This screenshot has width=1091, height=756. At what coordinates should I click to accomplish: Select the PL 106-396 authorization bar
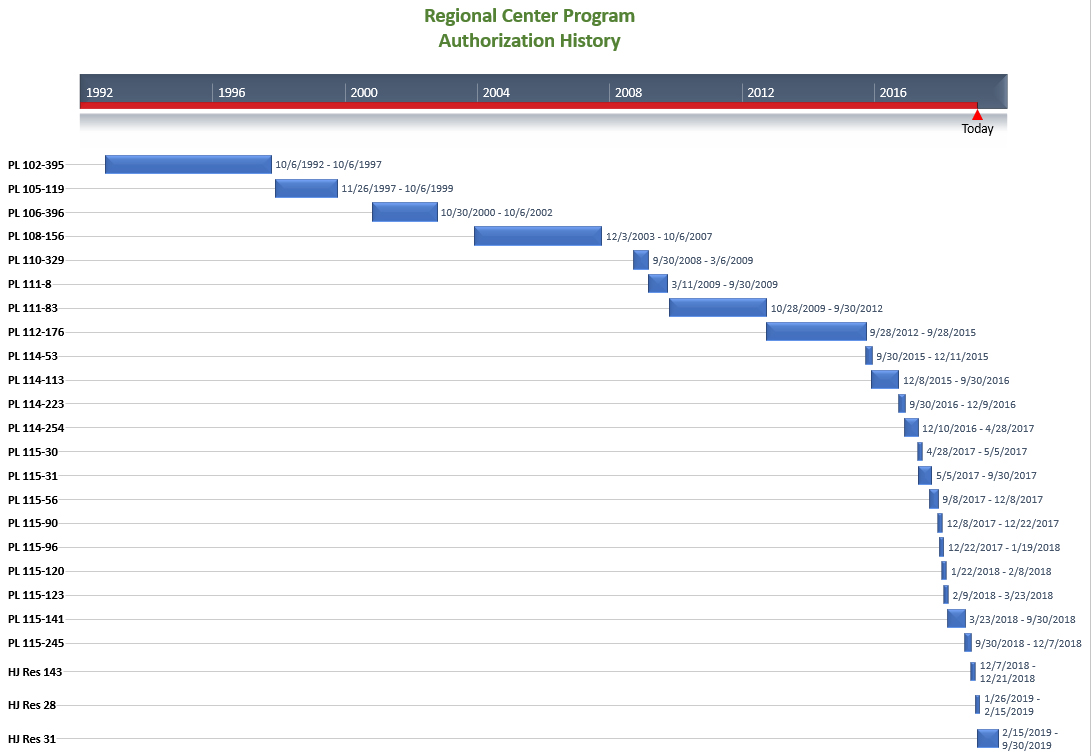[x=404, y=212]
